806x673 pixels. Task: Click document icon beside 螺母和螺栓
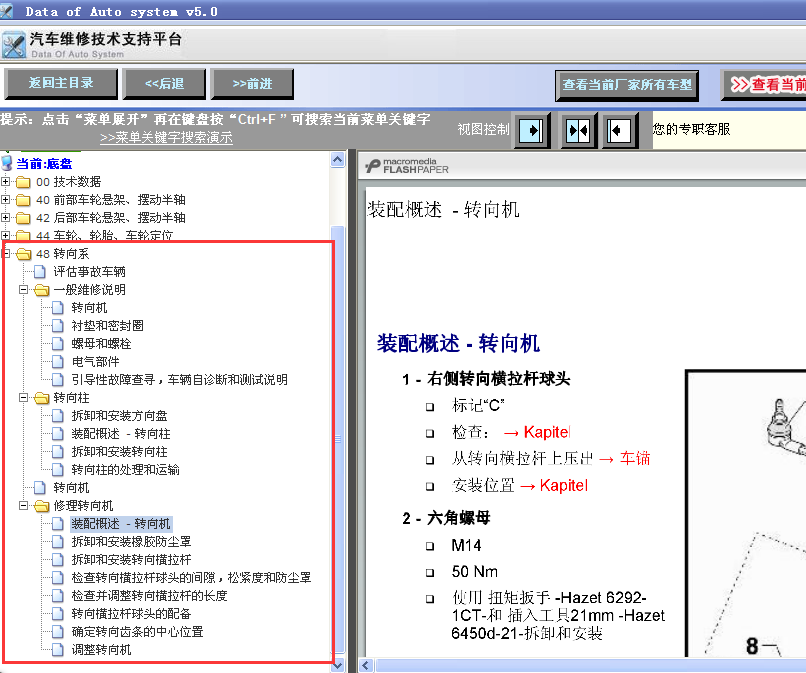coord(58,343)
